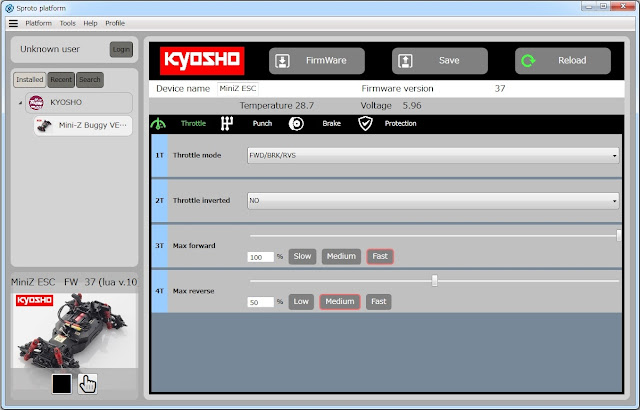
Task: Click the Punch gear-shift icon
Action: pyautogui.click(x=227, y=124)
